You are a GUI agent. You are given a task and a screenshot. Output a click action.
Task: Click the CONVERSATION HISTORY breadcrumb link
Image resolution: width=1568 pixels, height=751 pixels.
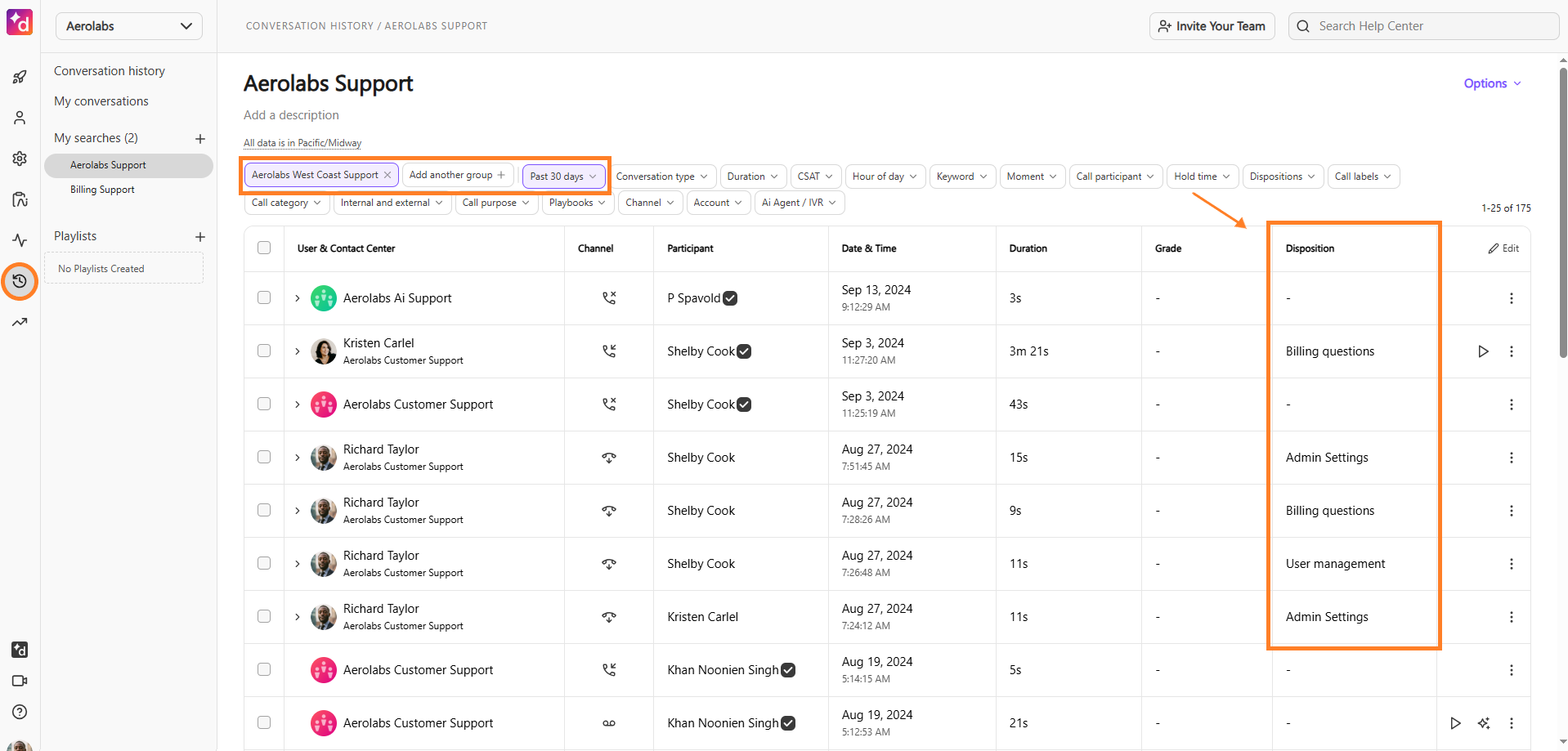[x=310, y=26]
